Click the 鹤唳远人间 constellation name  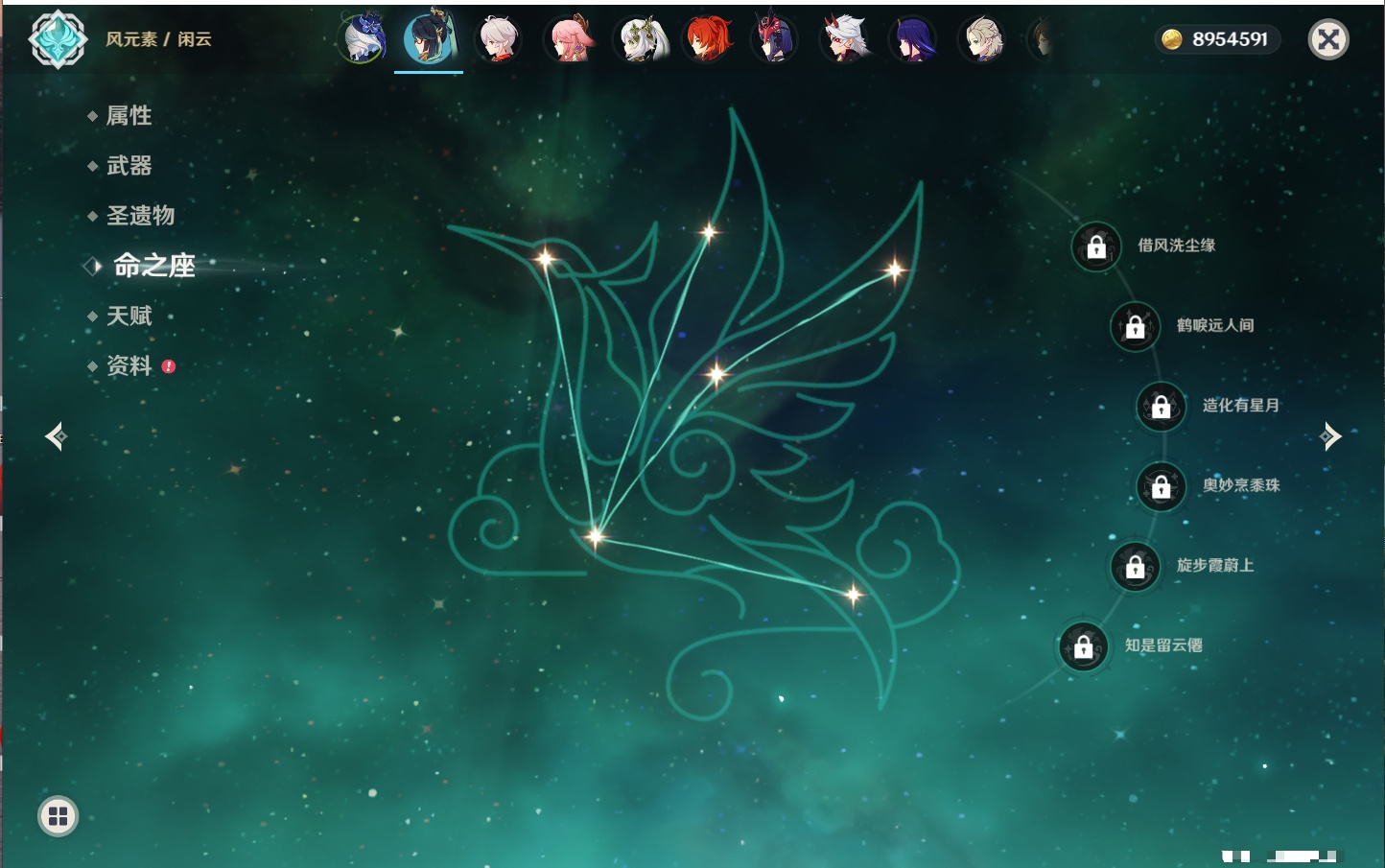1215,325
